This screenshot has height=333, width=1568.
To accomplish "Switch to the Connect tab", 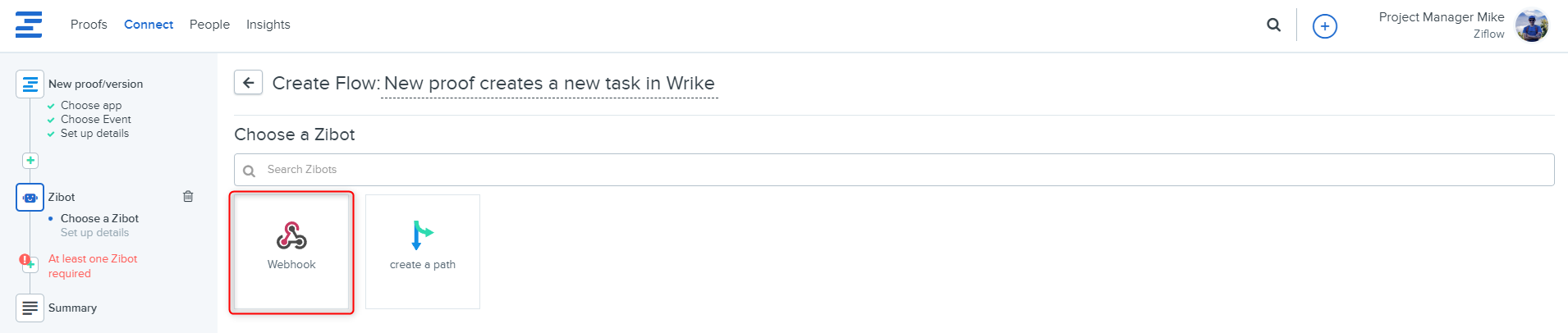I will 149,25.
